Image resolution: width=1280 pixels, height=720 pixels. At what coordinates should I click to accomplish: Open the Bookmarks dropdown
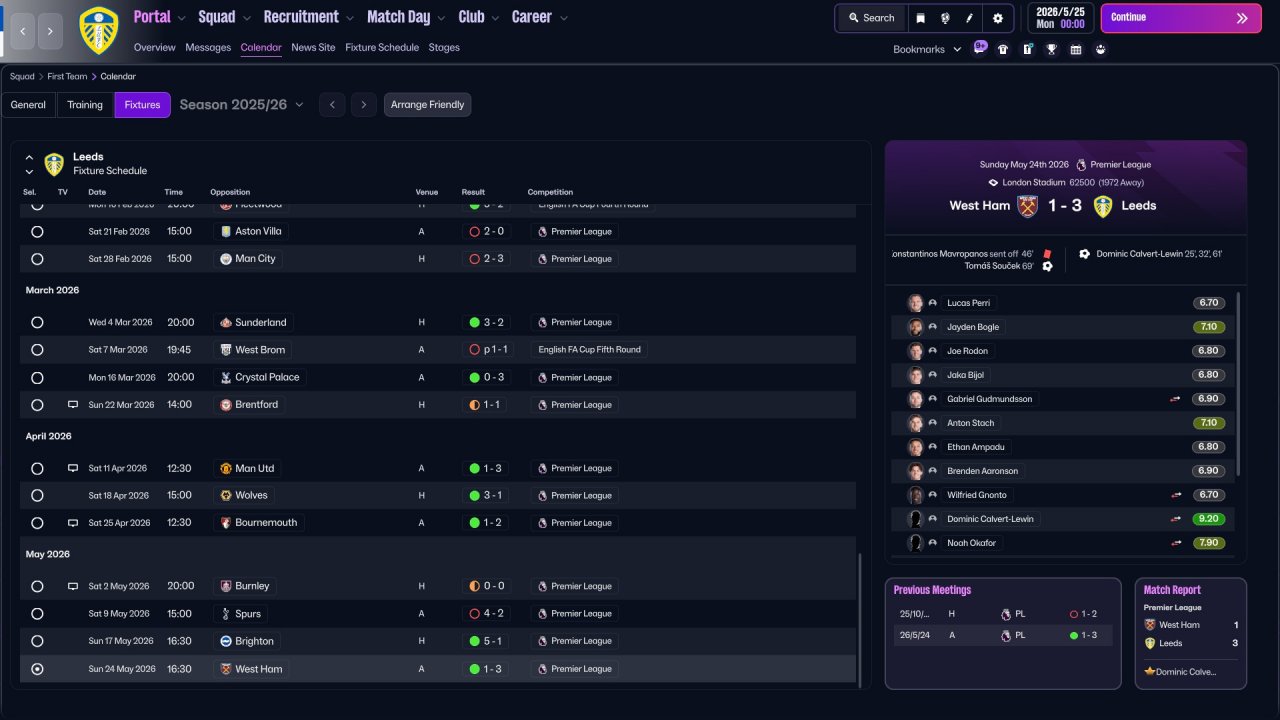click(x=927, y=49)
